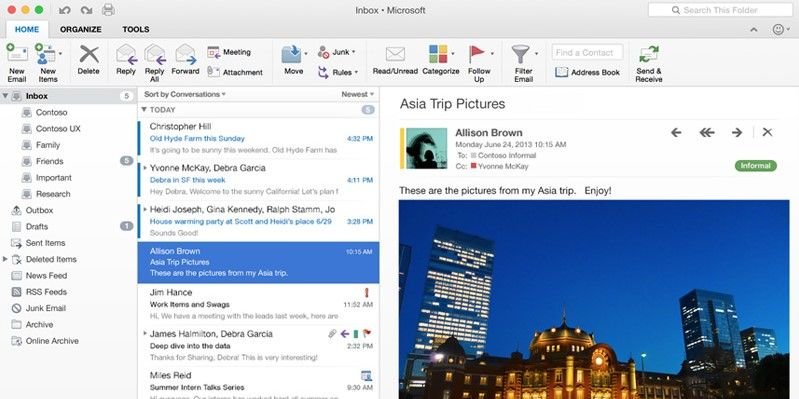Select the Friends folder
The height and width of the screenshot is (399, 799).
(49, 161)
